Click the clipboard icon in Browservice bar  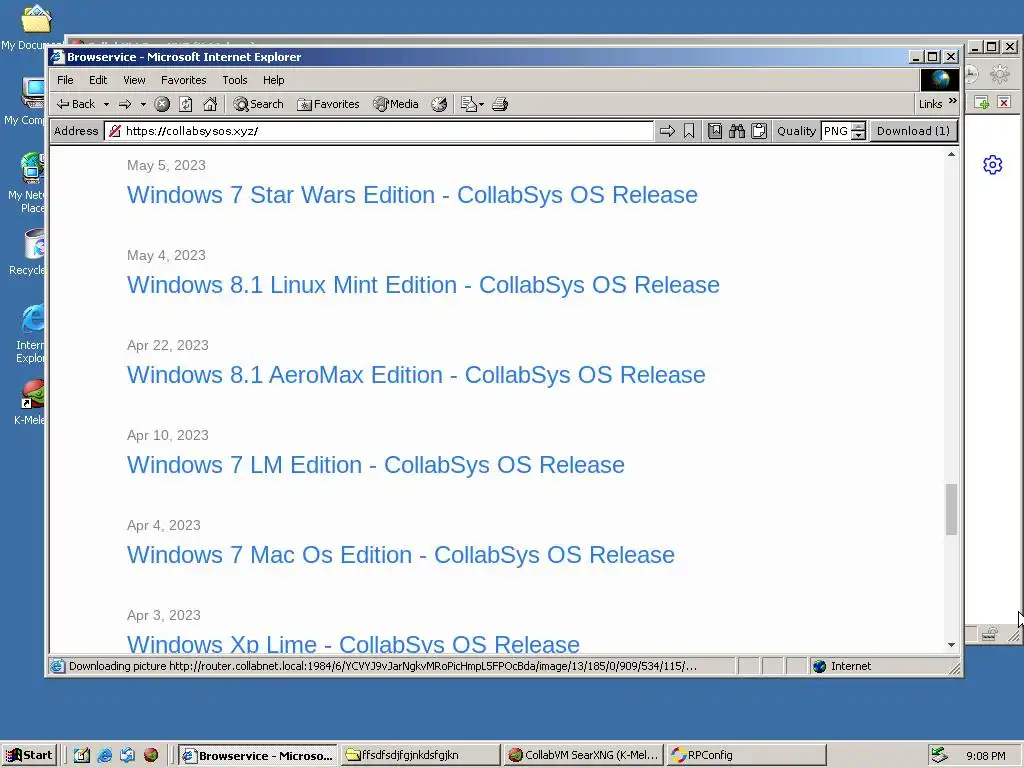[759, 131]
